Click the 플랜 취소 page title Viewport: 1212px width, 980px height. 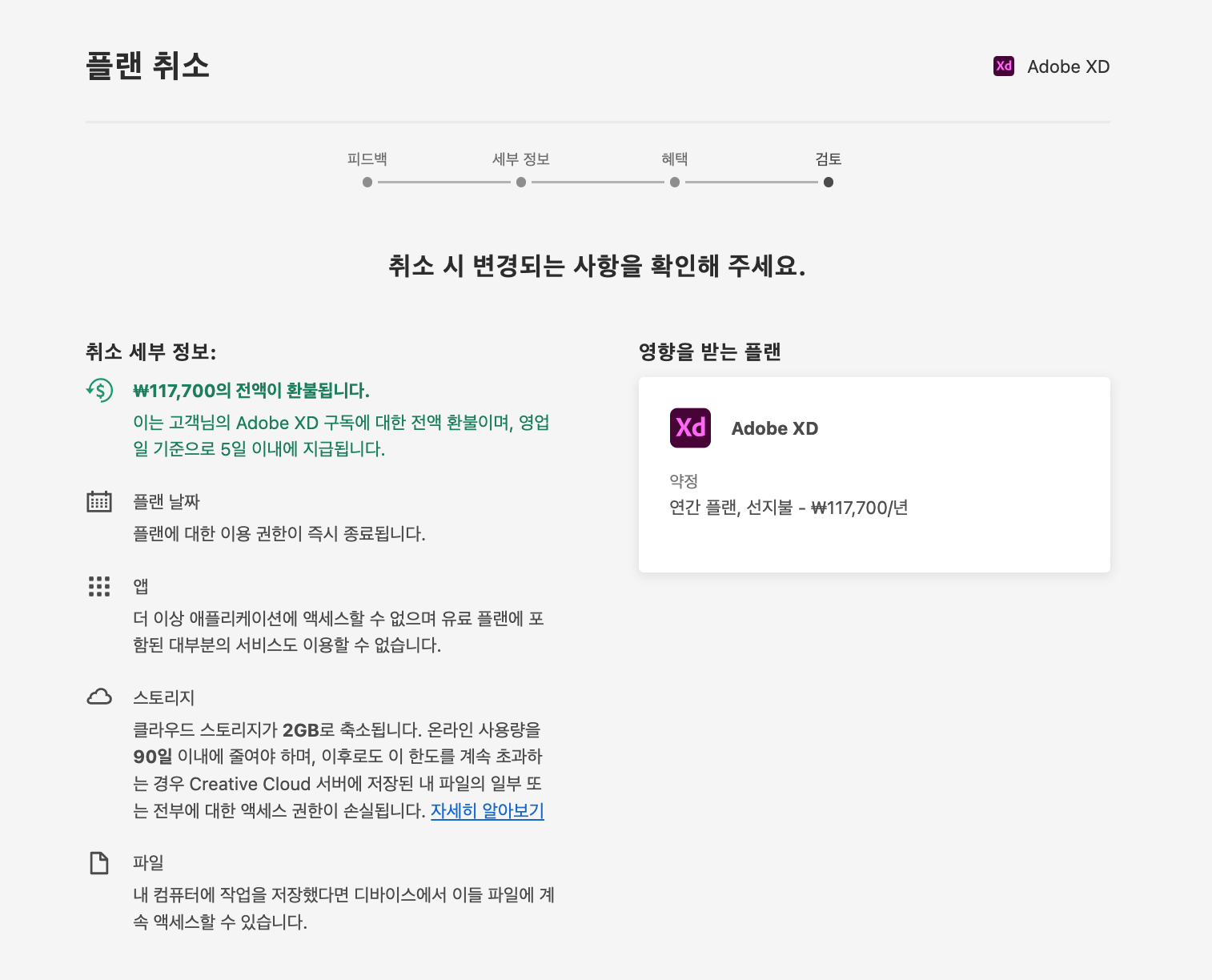[148, 66]
